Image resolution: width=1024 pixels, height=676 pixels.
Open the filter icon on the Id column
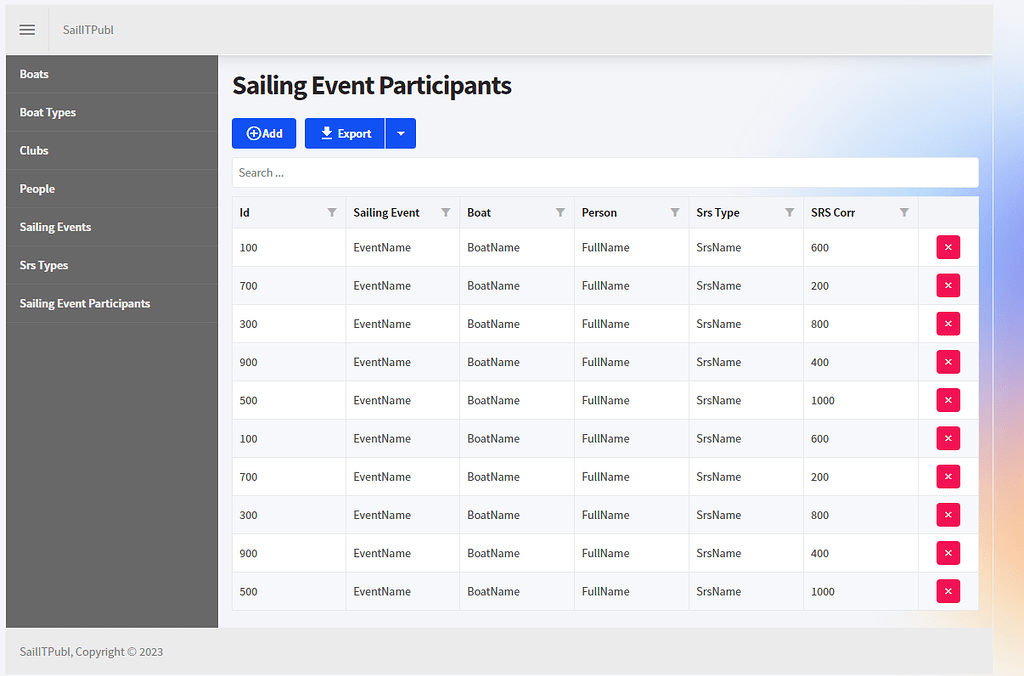pyautogui.click(x=331, y=212)
